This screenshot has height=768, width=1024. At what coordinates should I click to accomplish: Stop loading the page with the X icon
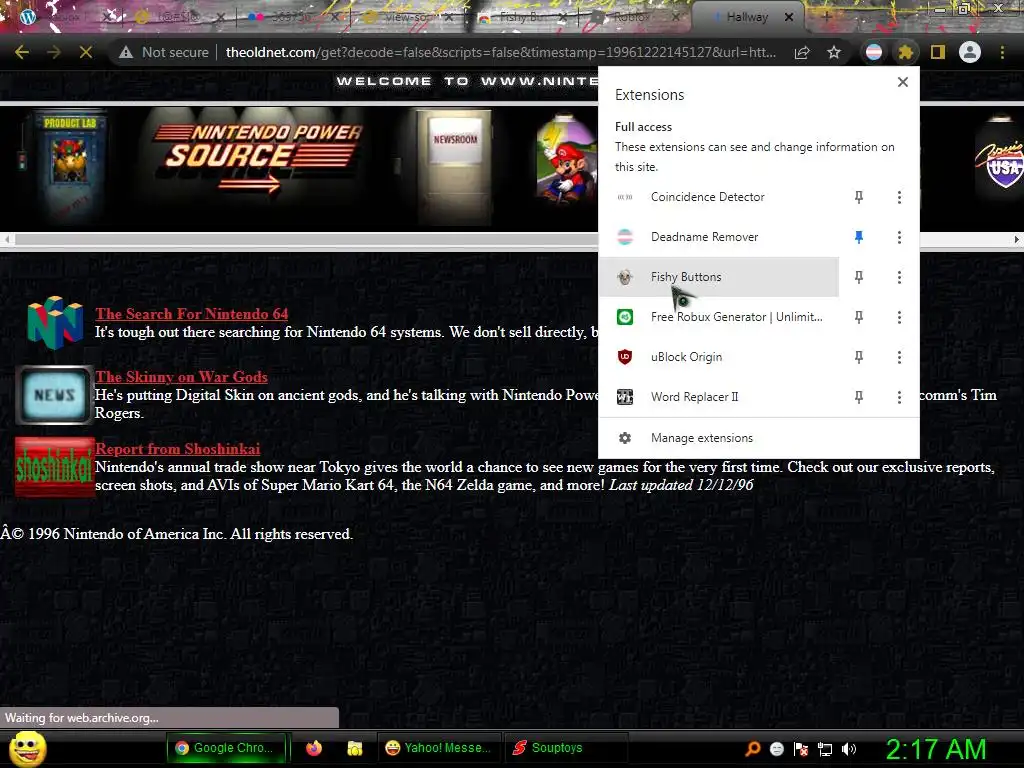click(86, 52)
